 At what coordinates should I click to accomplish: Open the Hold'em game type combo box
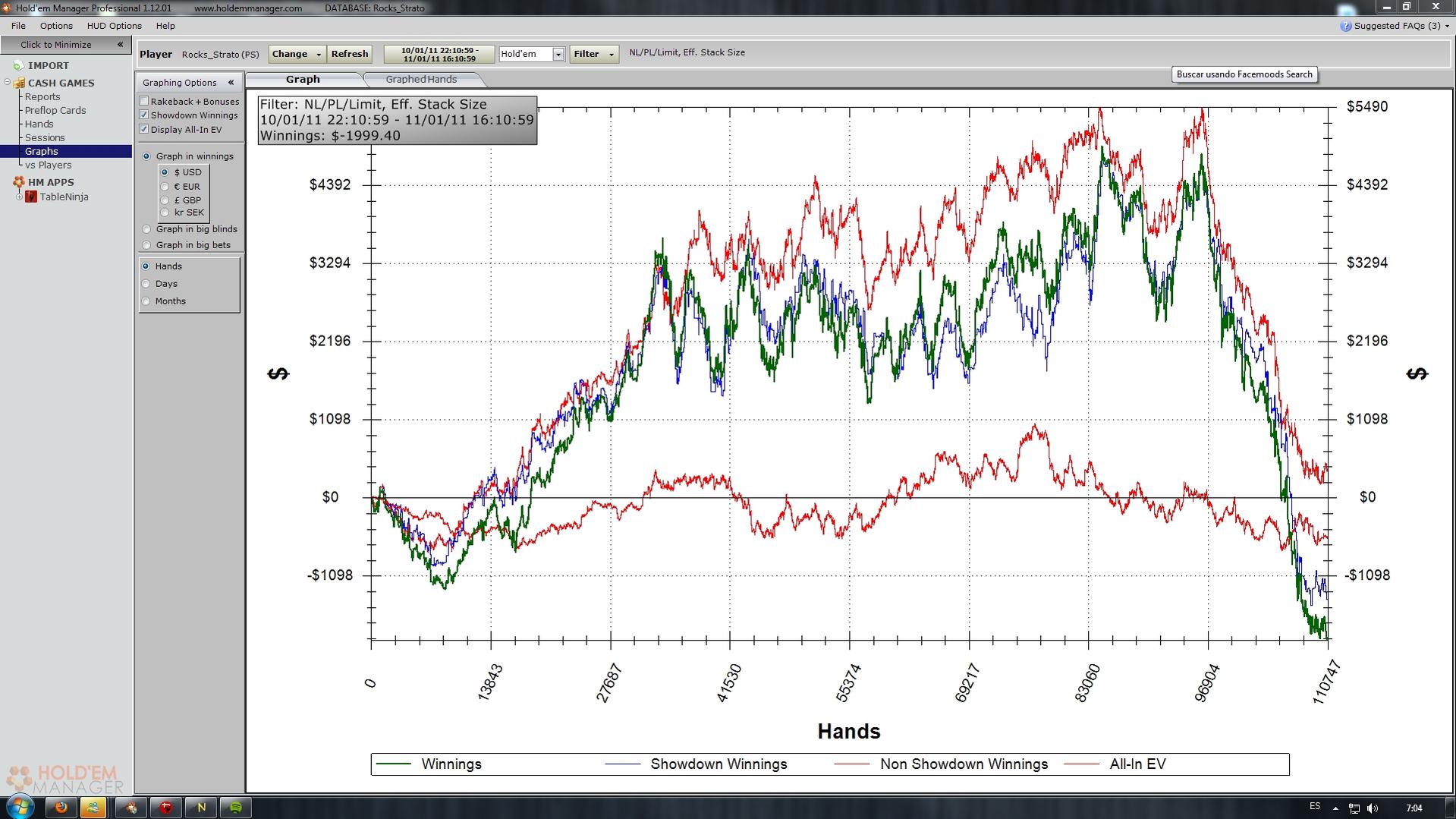coord(532,55)
